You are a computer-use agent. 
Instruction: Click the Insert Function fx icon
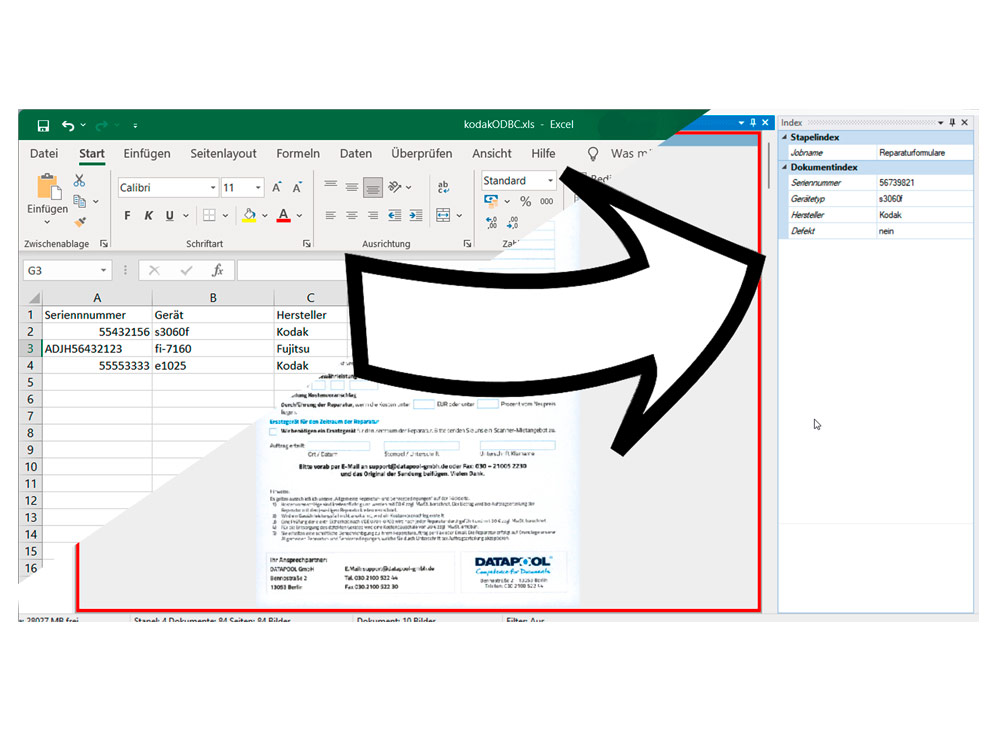pos(217,271)
